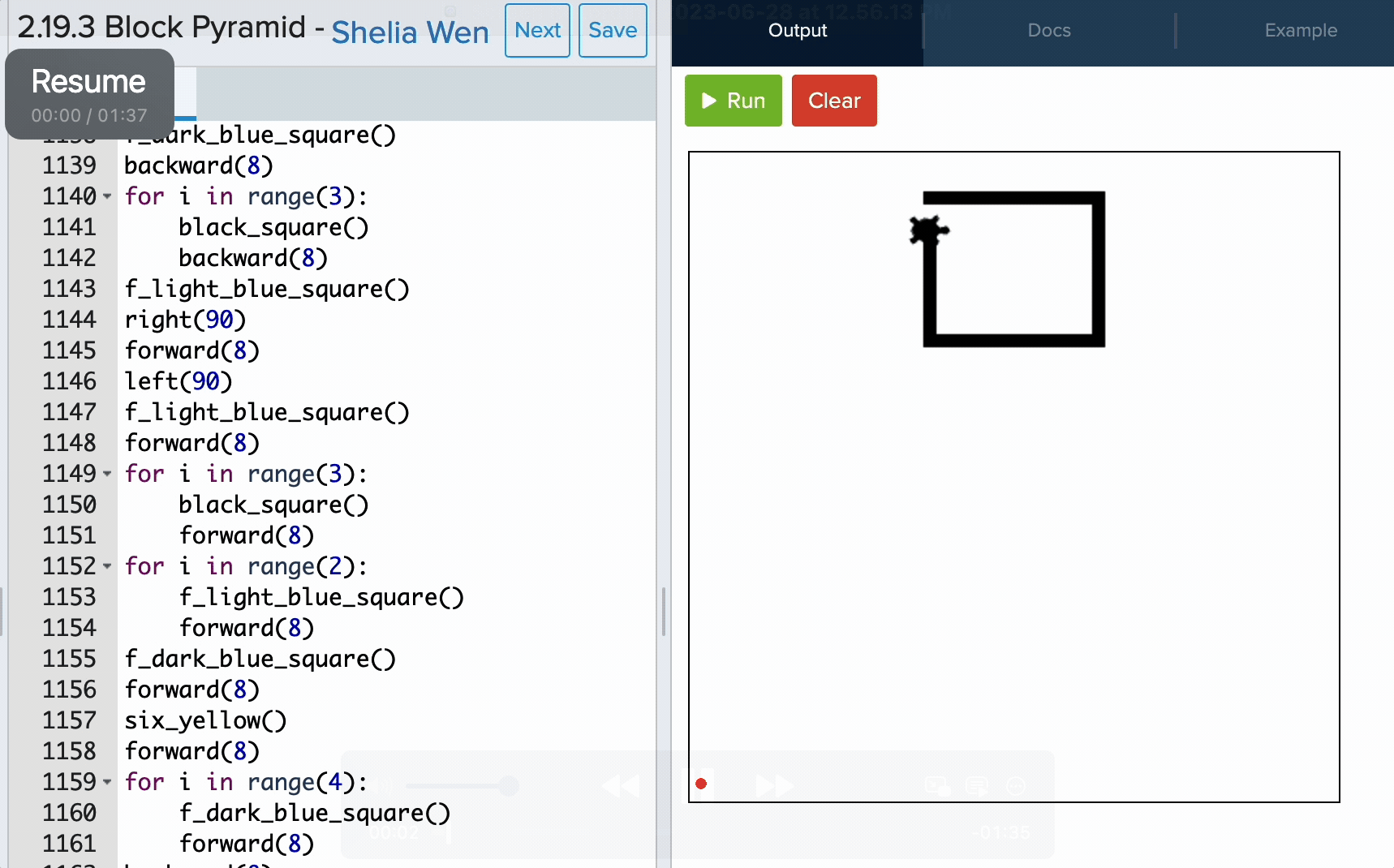
Task: Collapse the for loop at line 1140
Action: pos(107,196)
